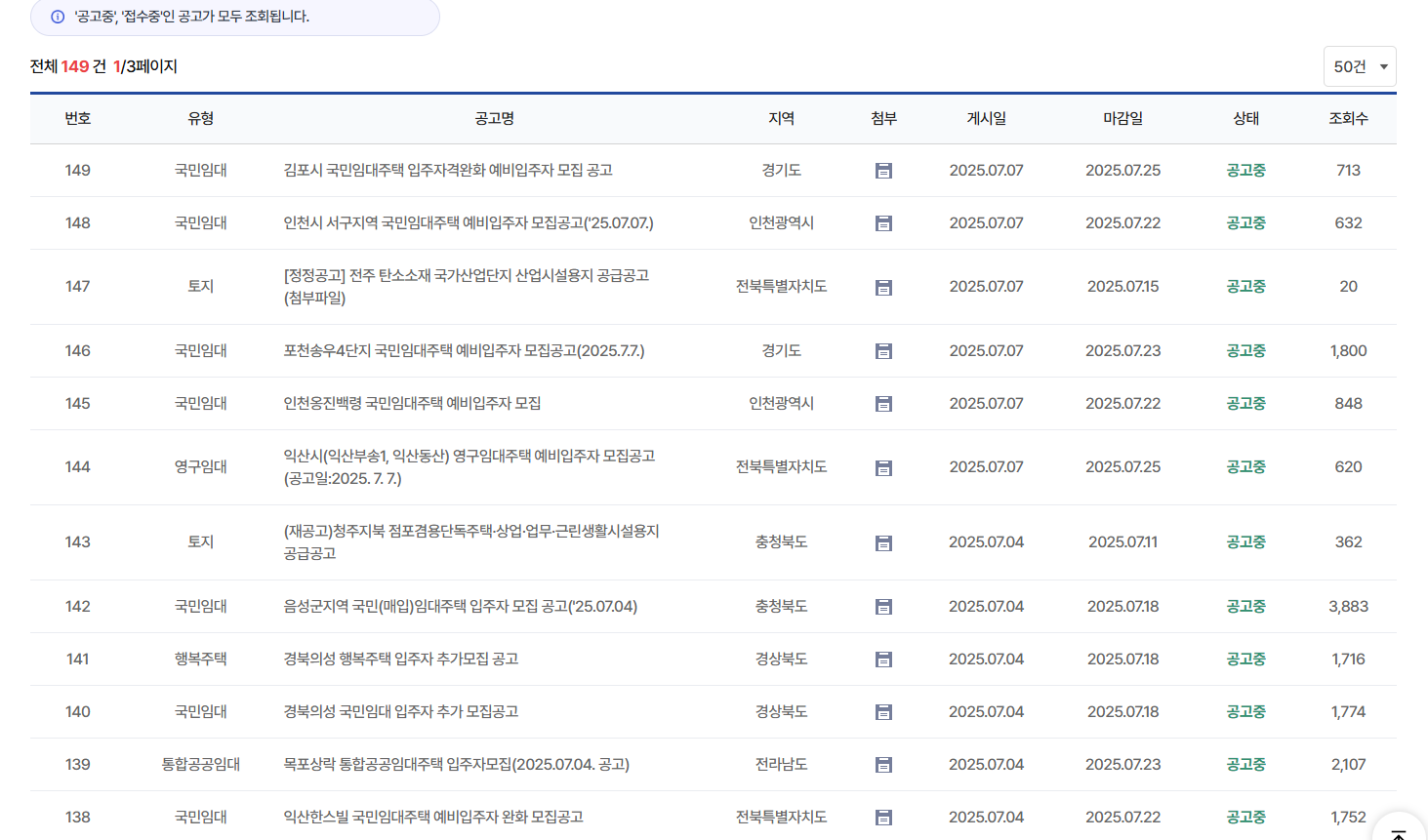Open 경북의성 국민임대 입주자 추가 모집공고
The width and height of the screenshot is (1428, 840).
point(401,711)
